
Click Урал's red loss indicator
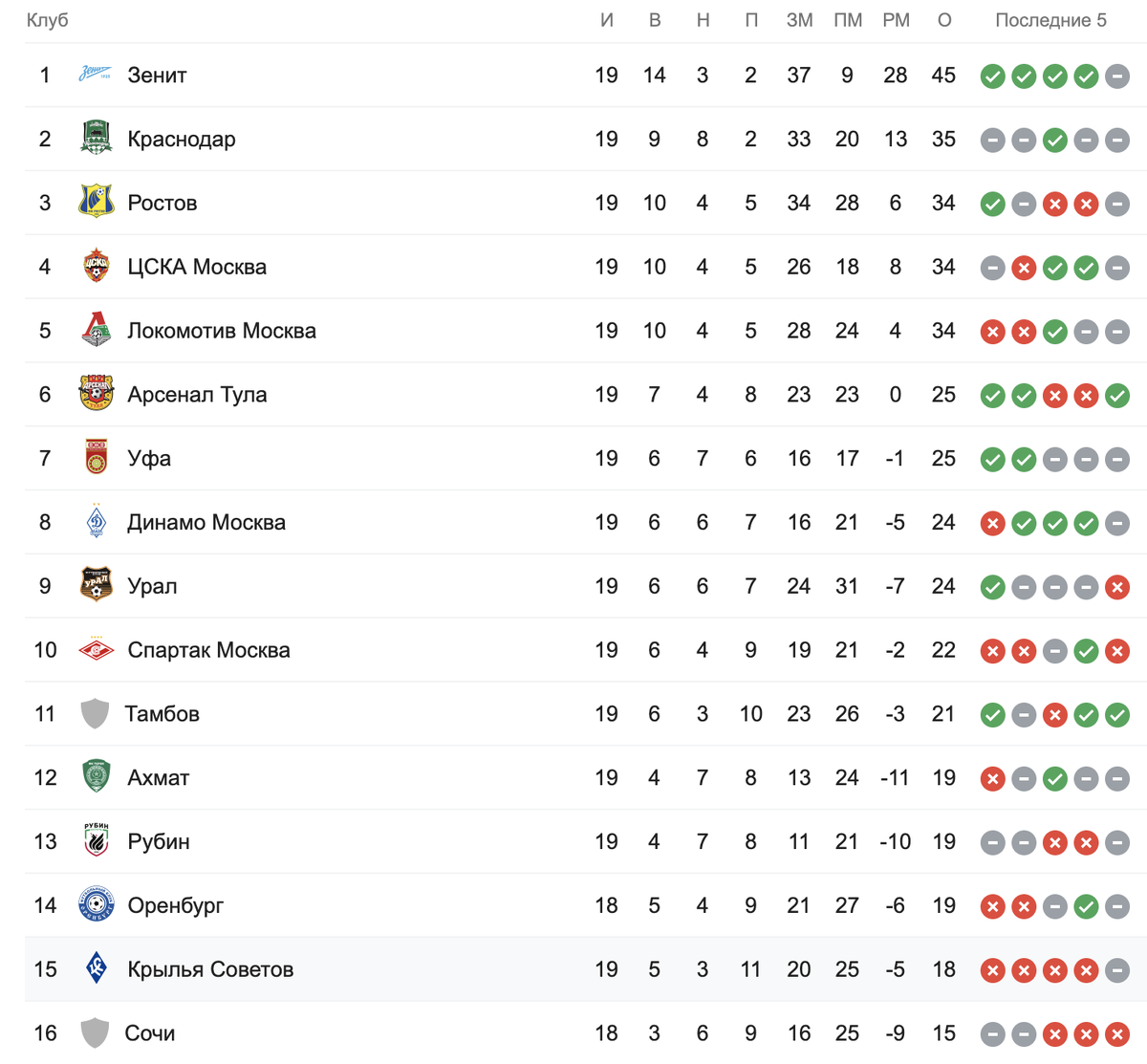1117,587
